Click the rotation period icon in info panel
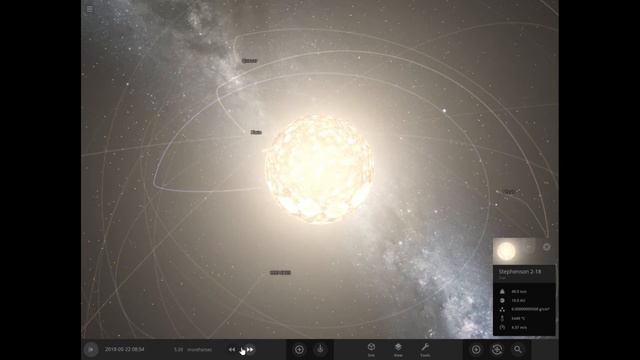The width and height of the screenshot is (640, 360). pos(502,327)
